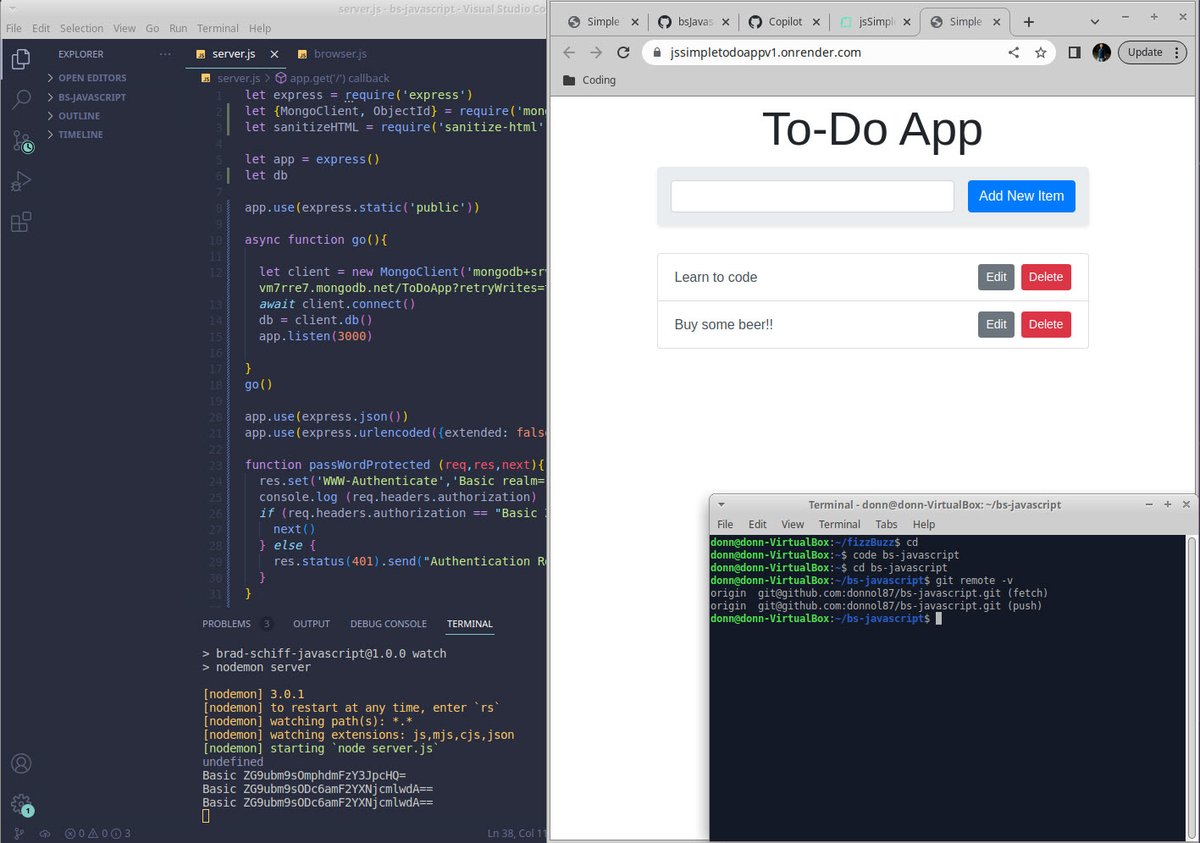Click the site padlock icon in address bar
This screenshot has height=843, width=1200.
tap(657, 53)
